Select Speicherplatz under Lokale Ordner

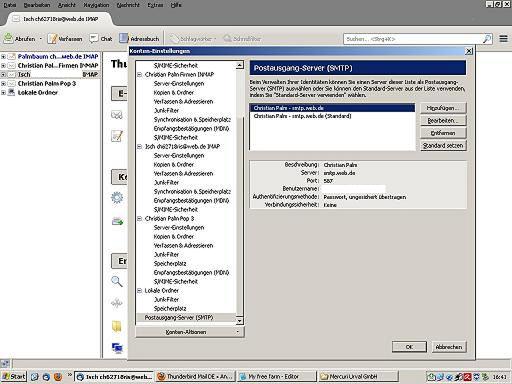click(x=170, y=309)
